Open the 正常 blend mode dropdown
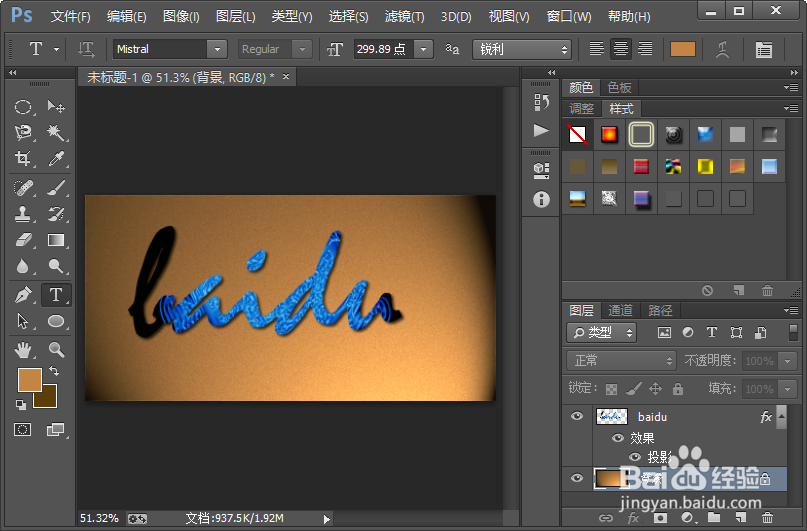The width and height of the screenshot is (807, 531). pos(621,361)
